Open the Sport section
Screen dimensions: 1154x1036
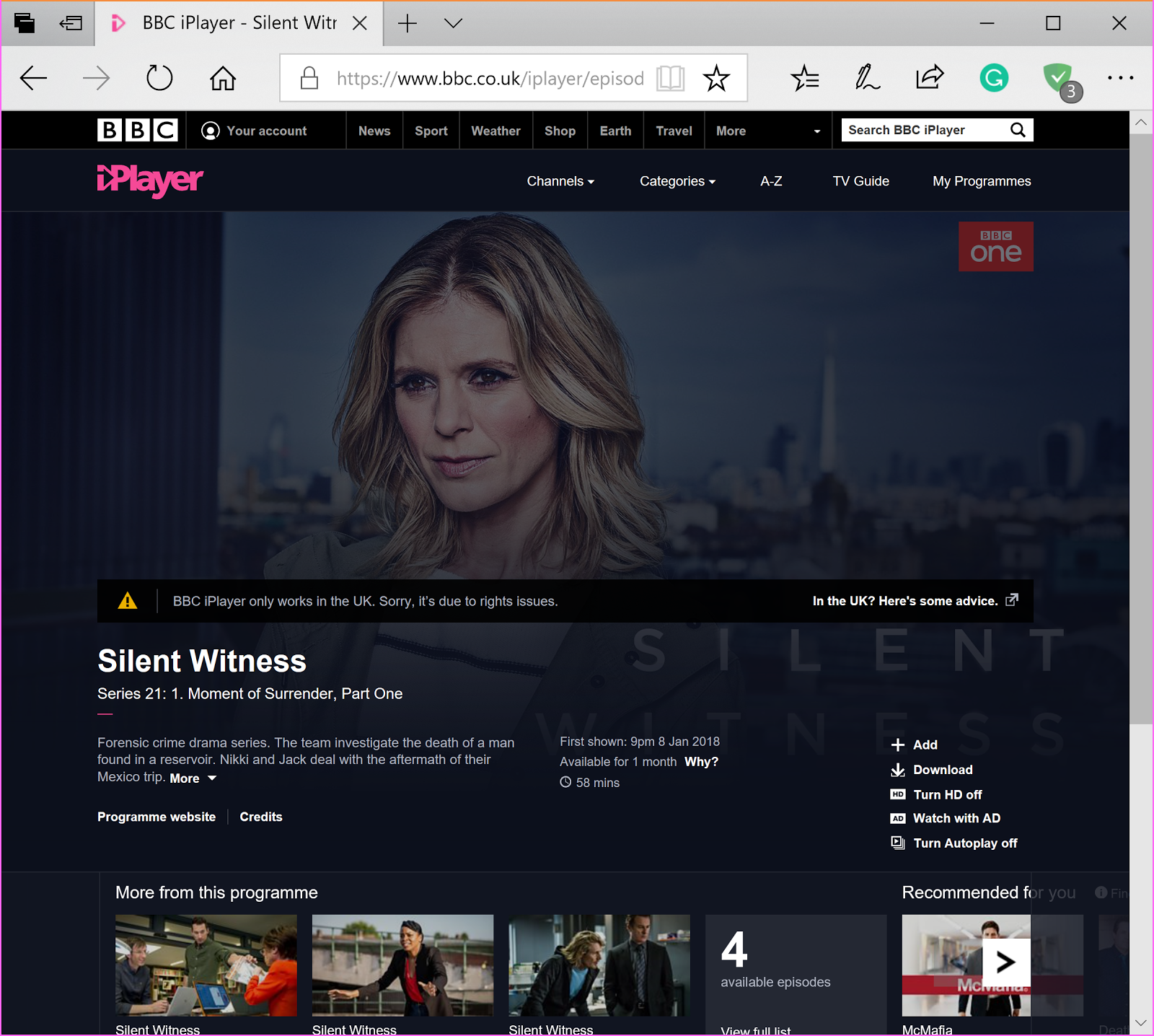(x=431, y=131)
